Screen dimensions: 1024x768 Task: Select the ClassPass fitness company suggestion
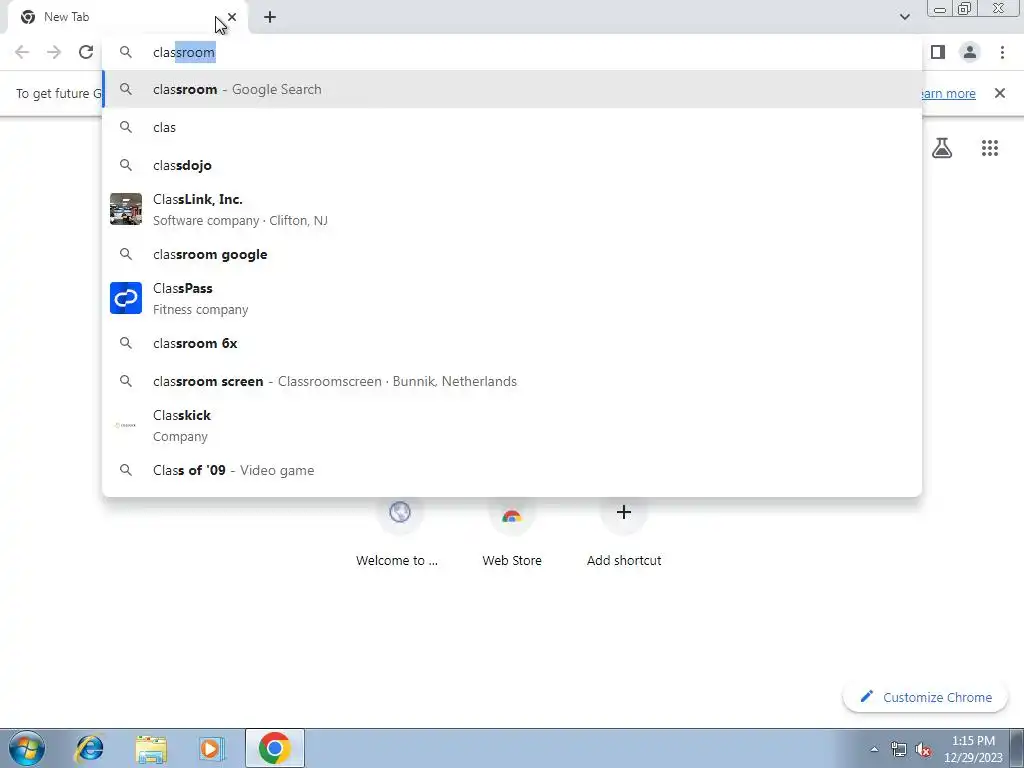512,298
